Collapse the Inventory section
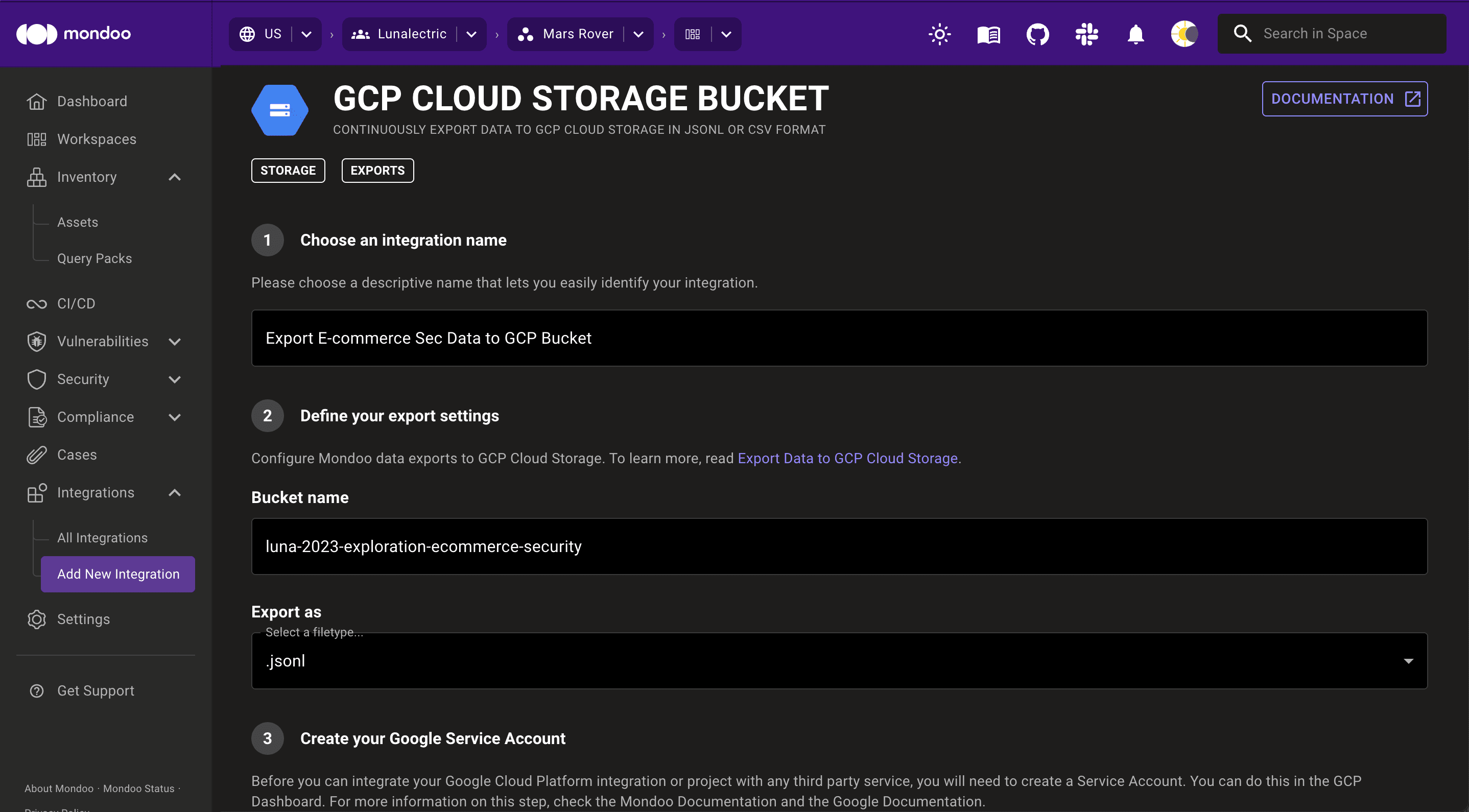Screen dimensions: 1469x812 [x=175, y=177]
